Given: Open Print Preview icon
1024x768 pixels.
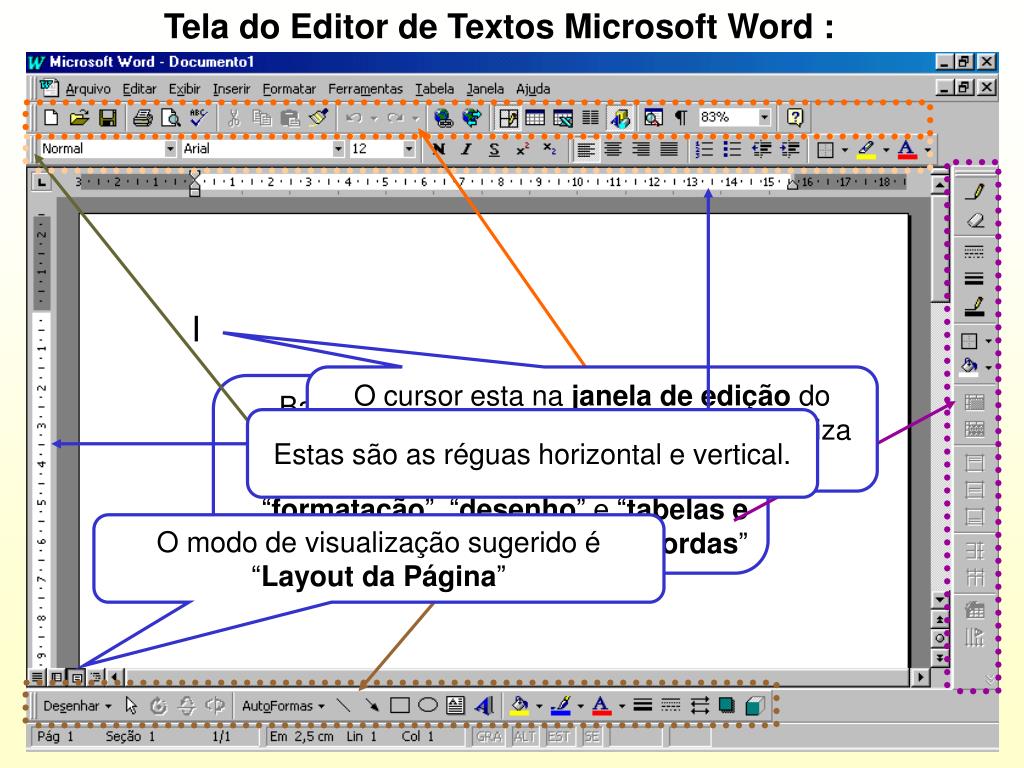Looking at the screenshot, I should tap(170, 118).
